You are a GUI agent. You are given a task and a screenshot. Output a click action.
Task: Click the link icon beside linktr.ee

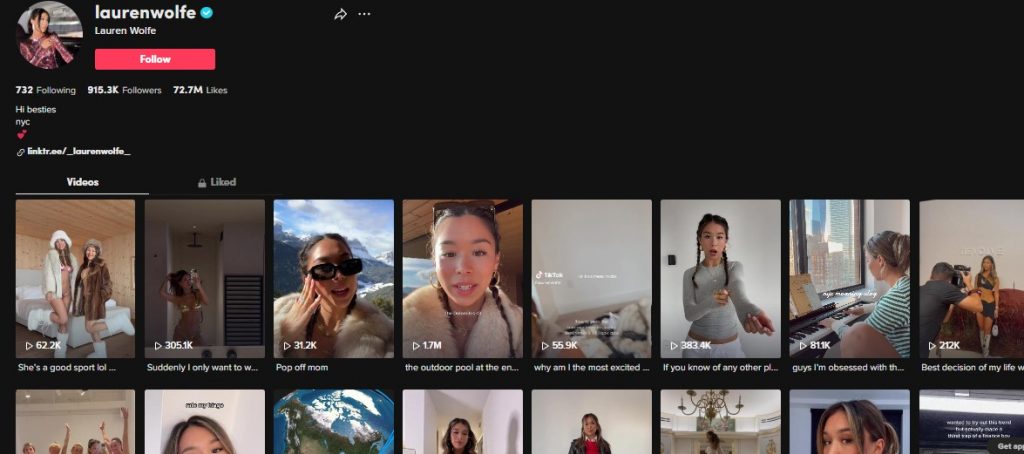pyautogui.click(x=20, y=152)
